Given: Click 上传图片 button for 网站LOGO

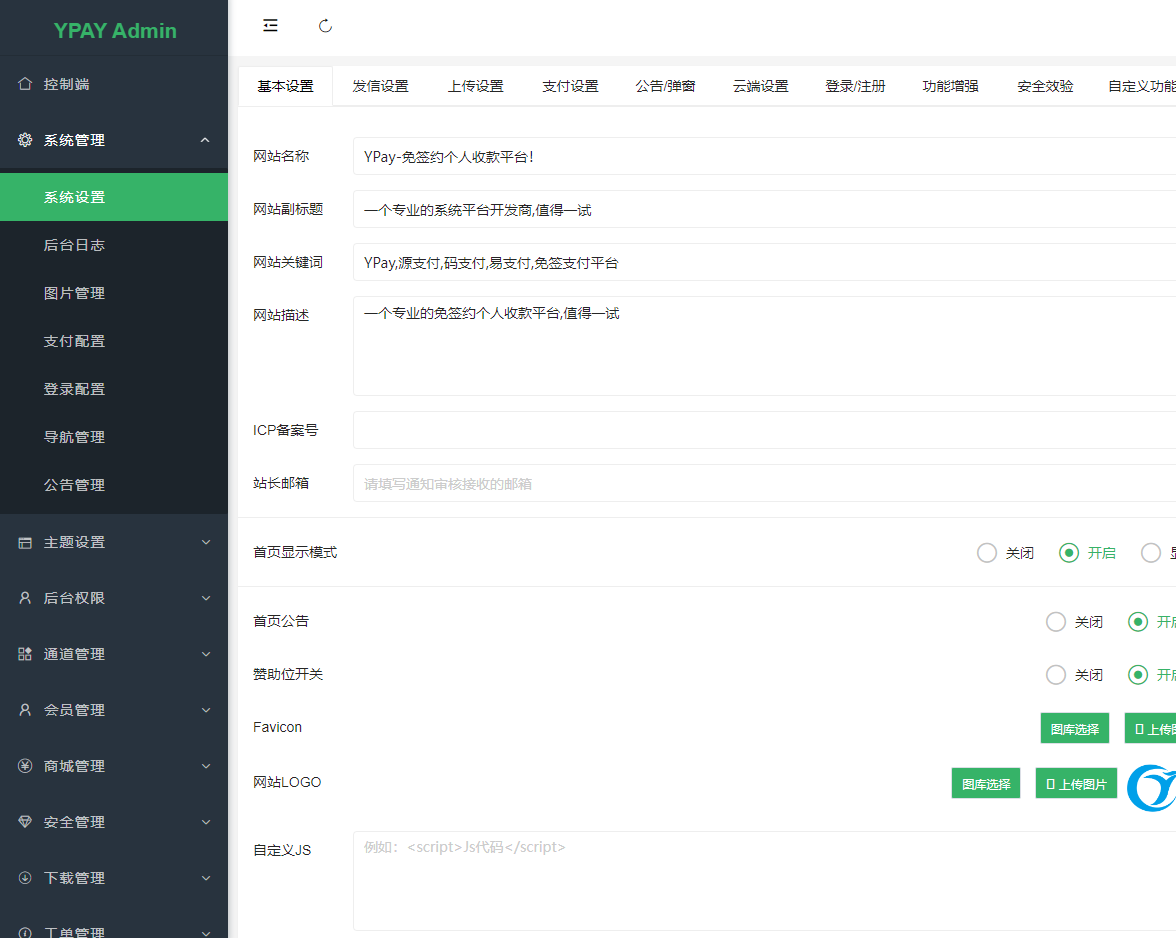Looking at the screenshot, I should pyautogui.click(x=1076, y=784).
